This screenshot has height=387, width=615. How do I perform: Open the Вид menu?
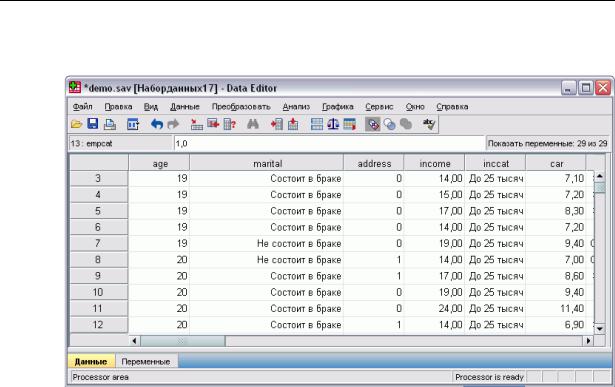[151, 107]
